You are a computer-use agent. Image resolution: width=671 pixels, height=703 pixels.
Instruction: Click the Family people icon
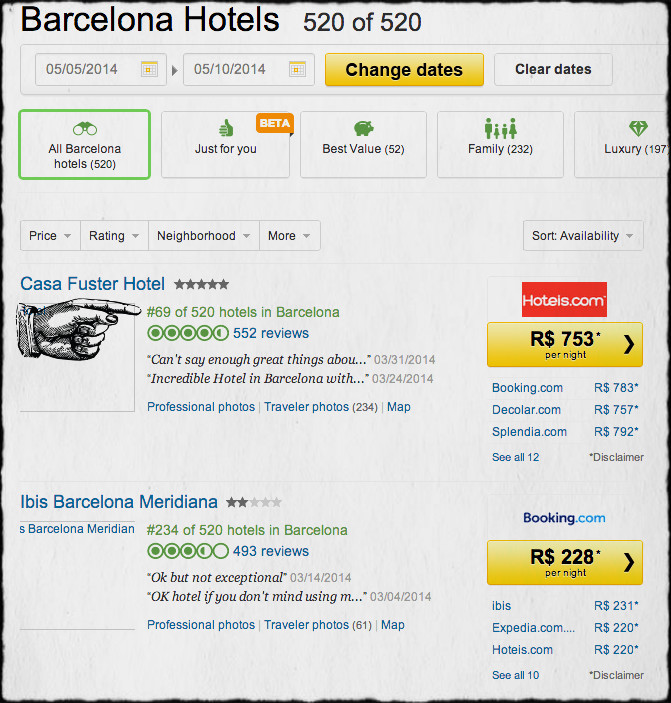500,129
